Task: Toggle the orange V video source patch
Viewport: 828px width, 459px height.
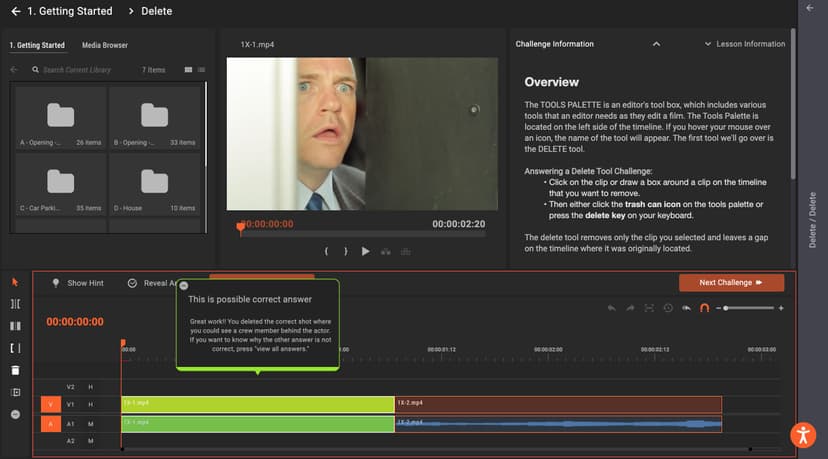Action: pyautogui.click(x=51, y=405)
